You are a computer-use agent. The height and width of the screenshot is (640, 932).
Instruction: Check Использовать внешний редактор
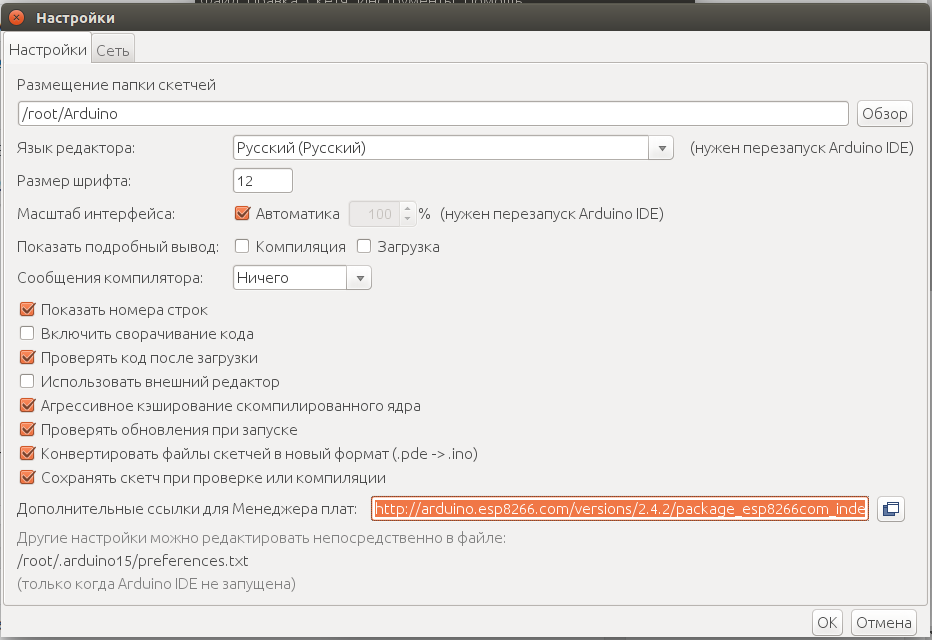pyautogui.click(x=27, y=382)
